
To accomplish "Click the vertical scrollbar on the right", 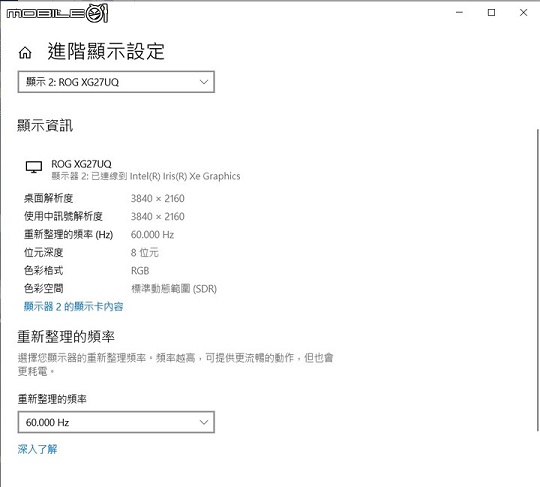I will point(537,280).
